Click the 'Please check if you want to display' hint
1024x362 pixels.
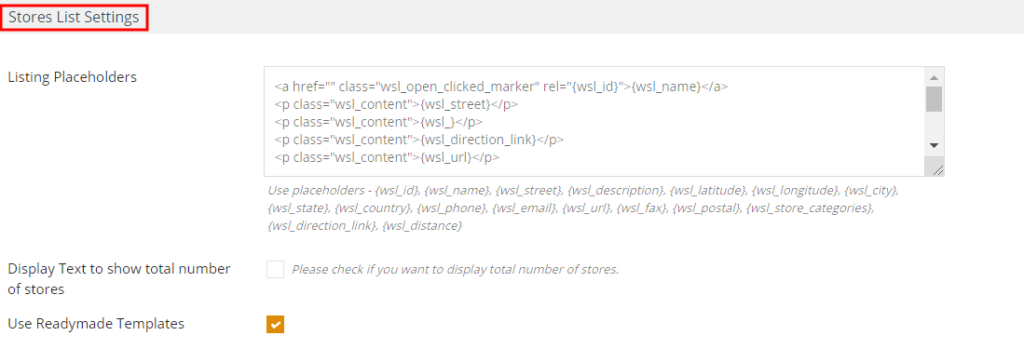point(455,269)
